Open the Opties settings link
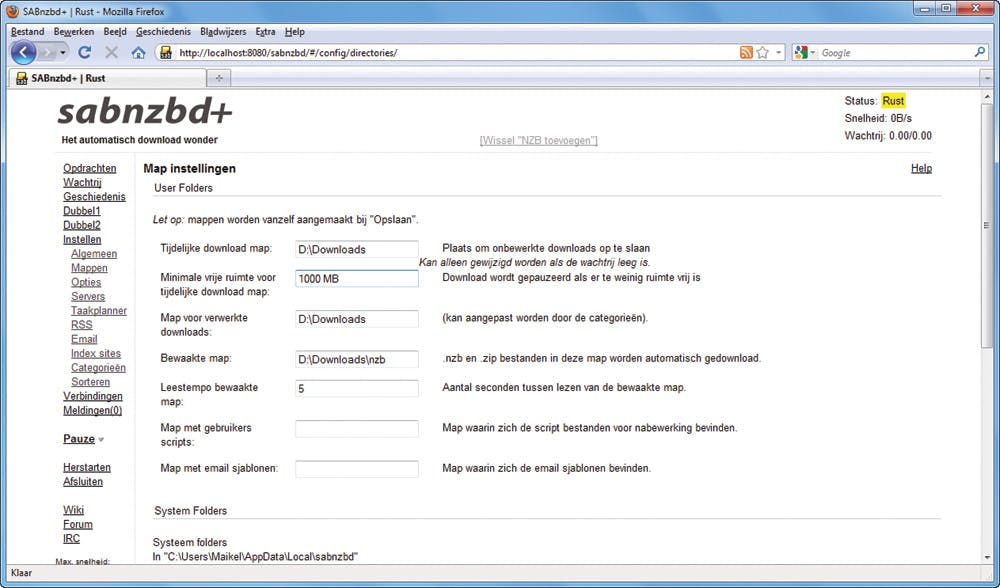The width and height of the screenshot is (1000, 588). coord(86,282)
